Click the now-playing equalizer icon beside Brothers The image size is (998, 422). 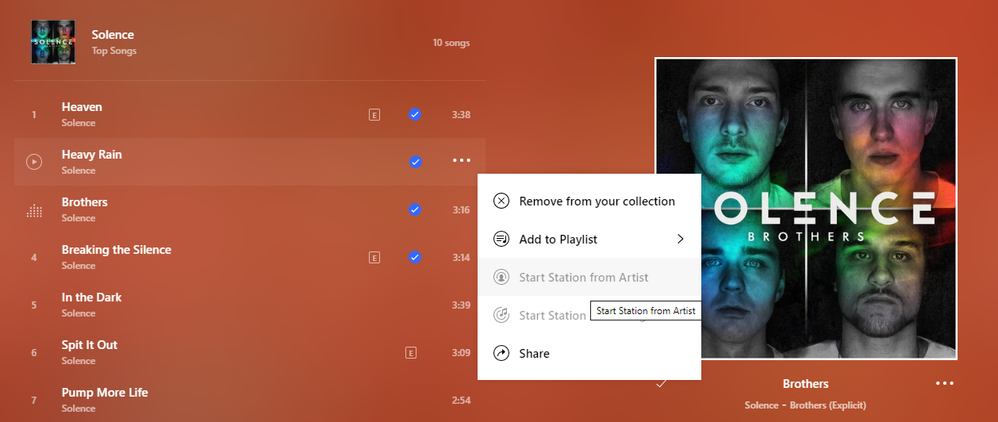pos(34,210)
